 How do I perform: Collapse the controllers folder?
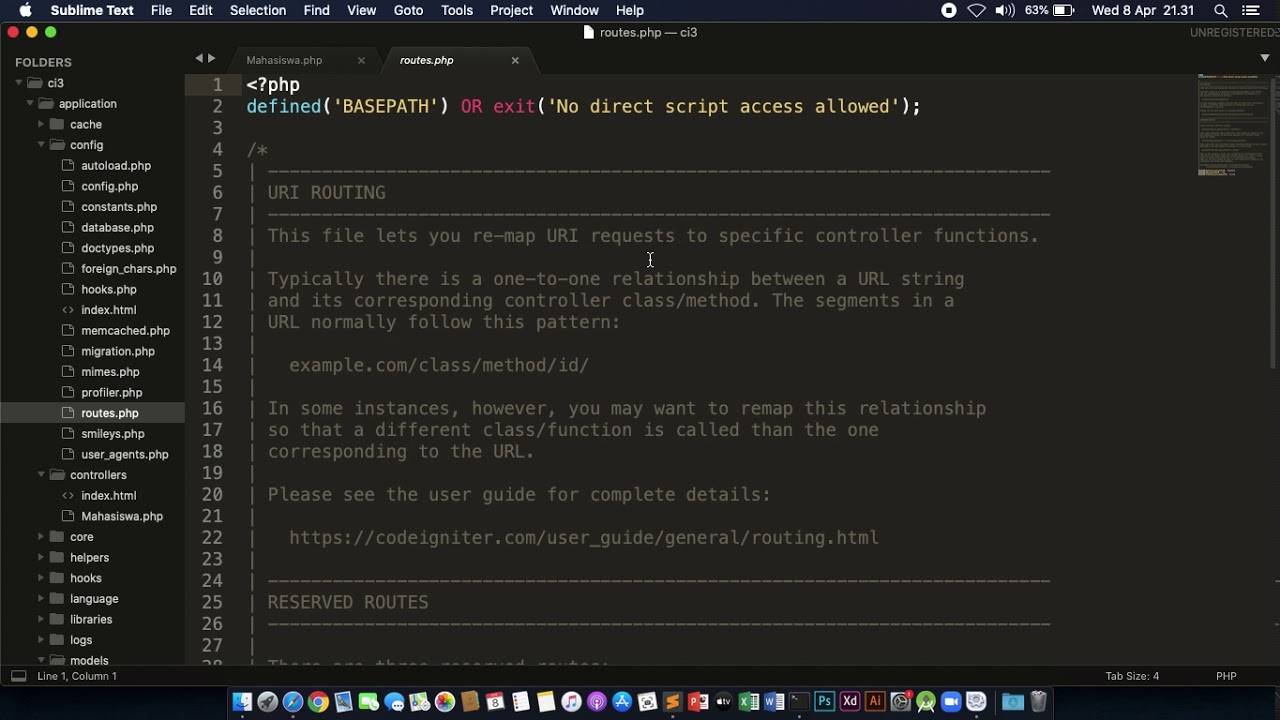coord(41,475)
